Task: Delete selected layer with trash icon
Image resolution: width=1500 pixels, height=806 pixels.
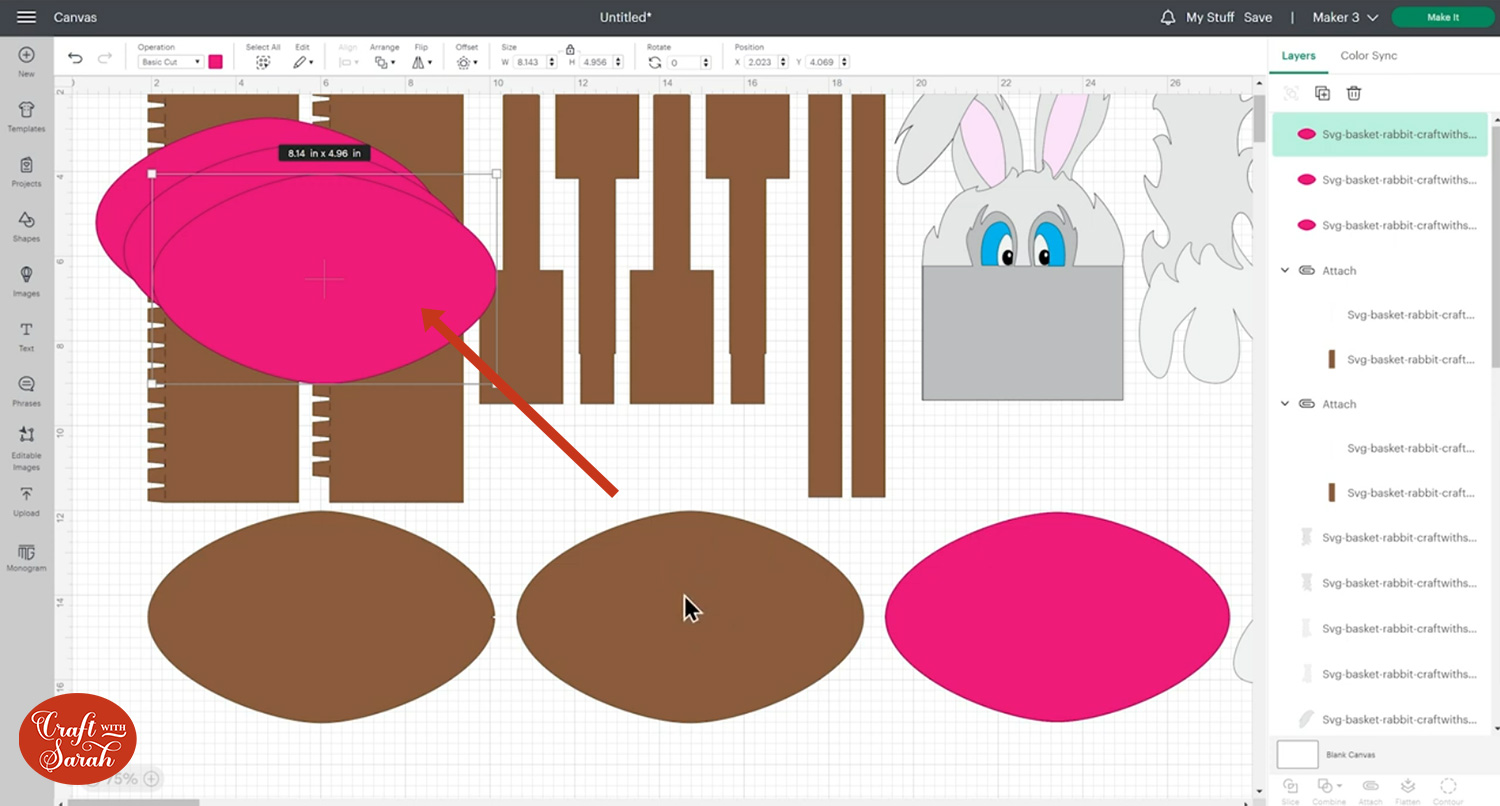Action: [1354, 93]
